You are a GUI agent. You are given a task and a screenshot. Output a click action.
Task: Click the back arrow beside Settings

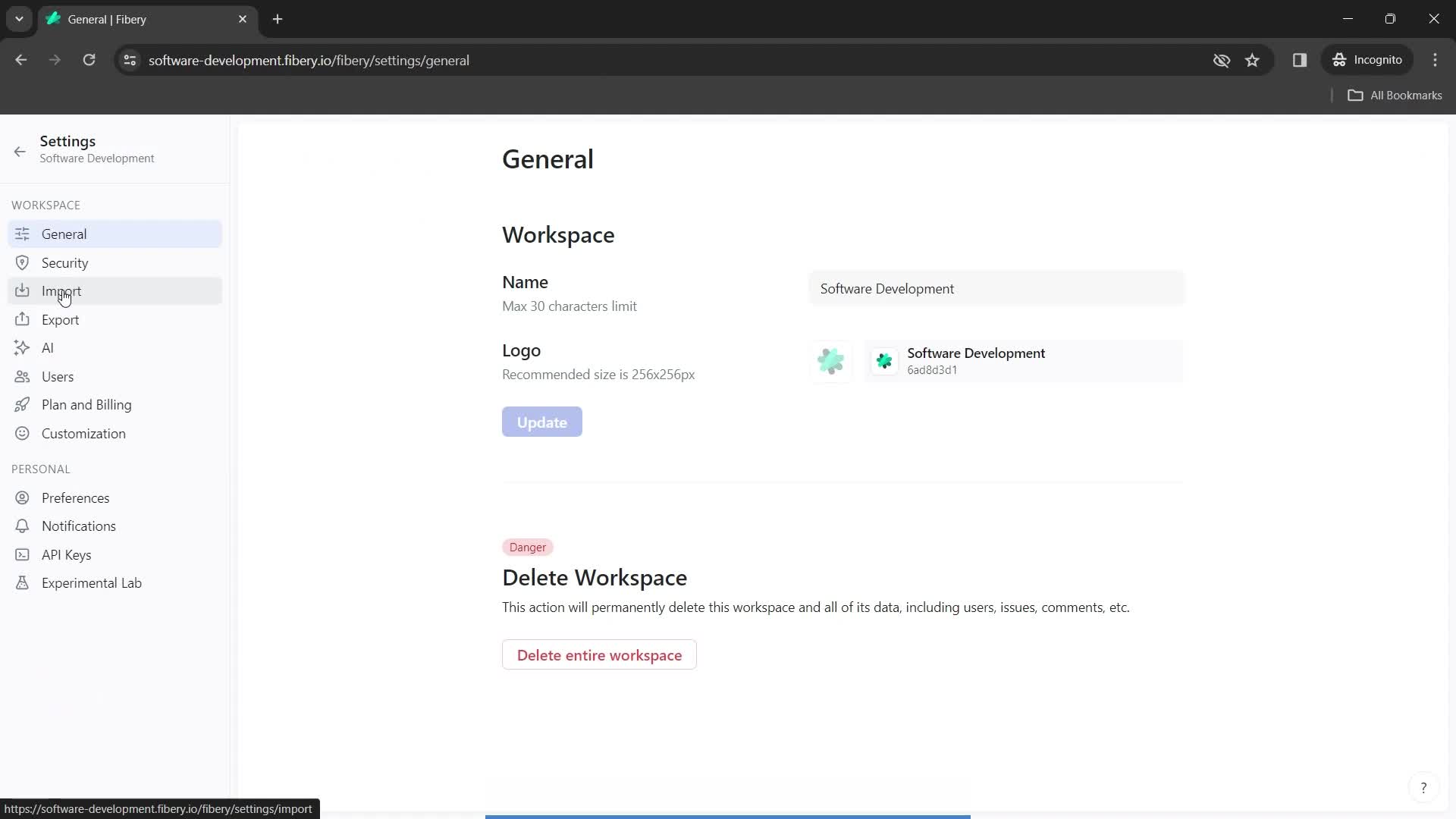pos(20,151)
